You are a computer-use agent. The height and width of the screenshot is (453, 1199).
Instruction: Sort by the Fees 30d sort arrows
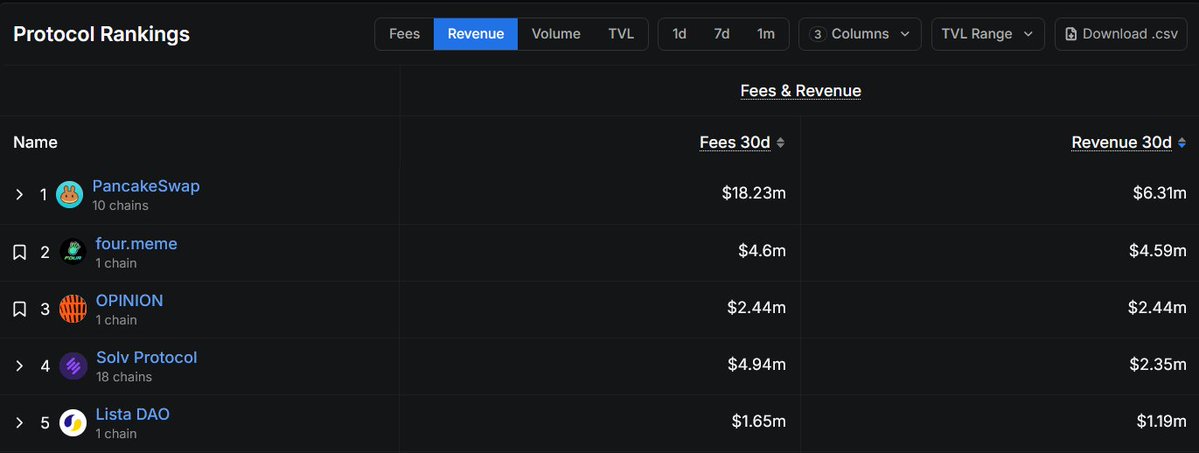[780, 142]
